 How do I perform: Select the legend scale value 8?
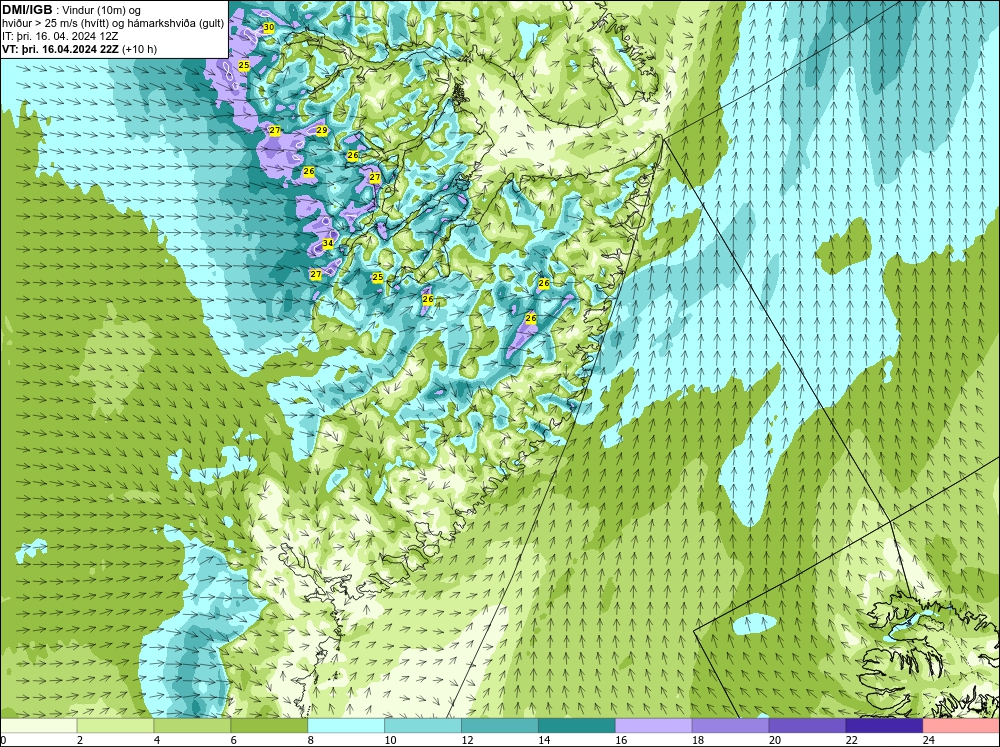[x=311, y=740]
